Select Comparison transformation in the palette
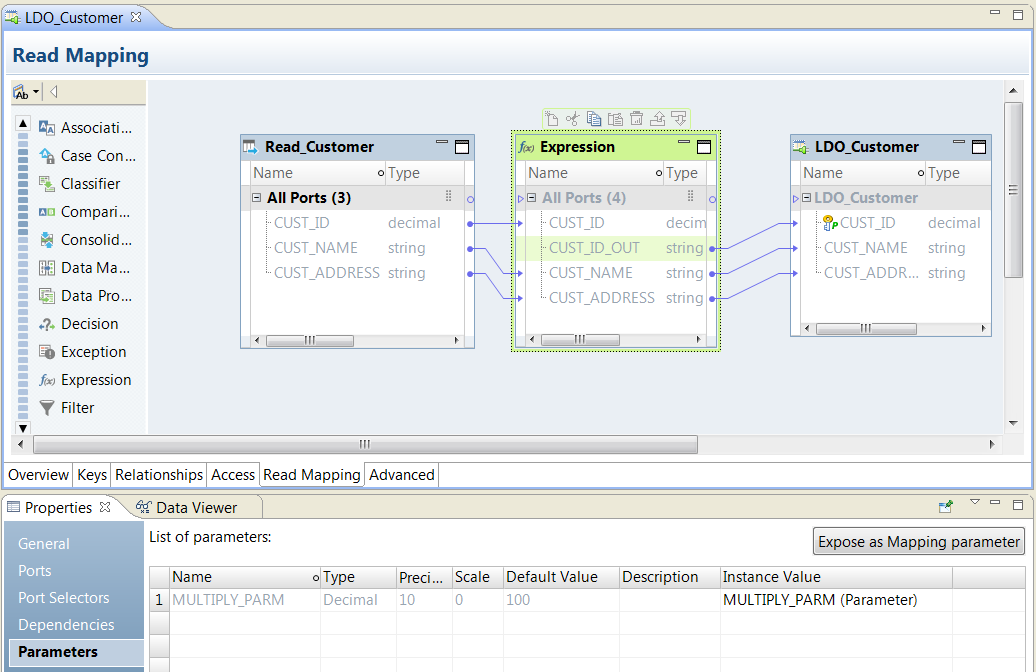This screenshot has width=1036, height=672. 85,212
